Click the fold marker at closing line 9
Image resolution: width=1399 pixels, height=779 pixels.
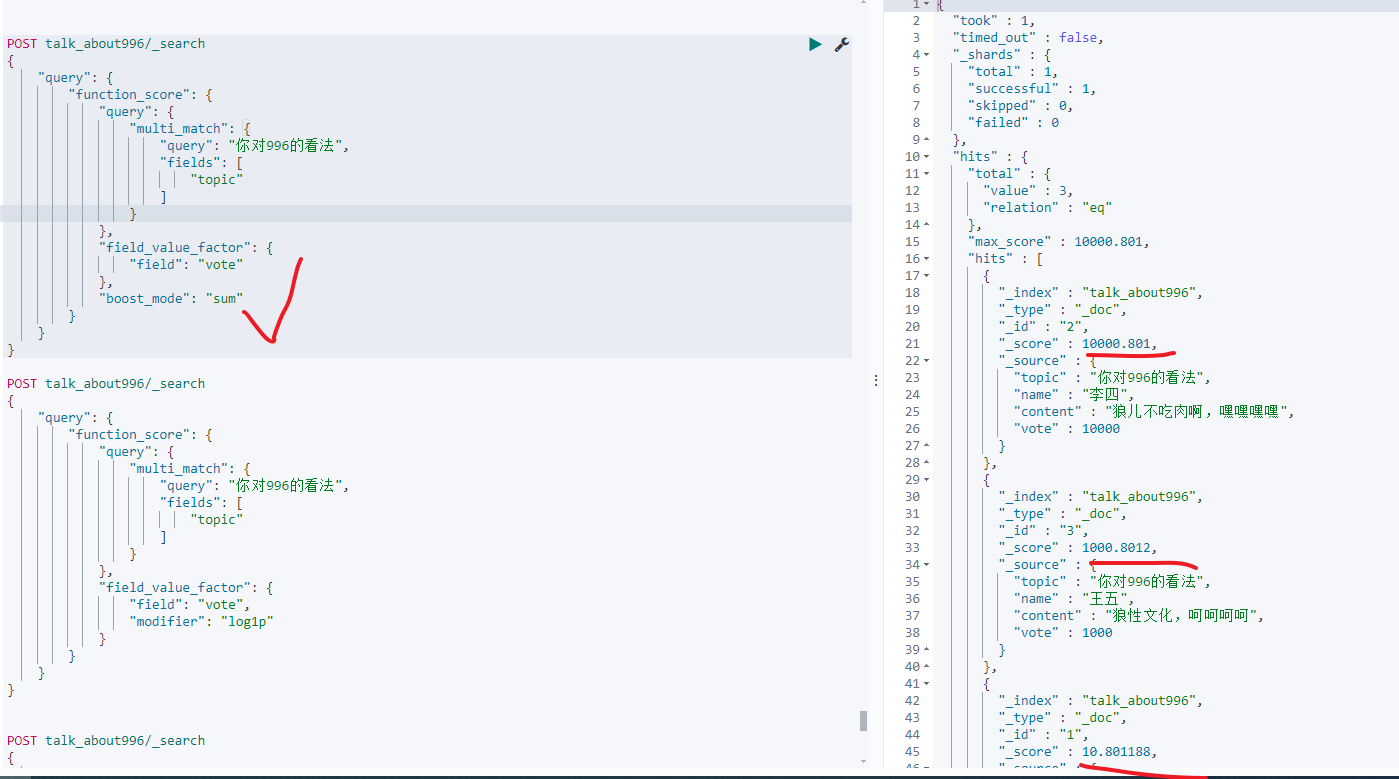(926, 139)
